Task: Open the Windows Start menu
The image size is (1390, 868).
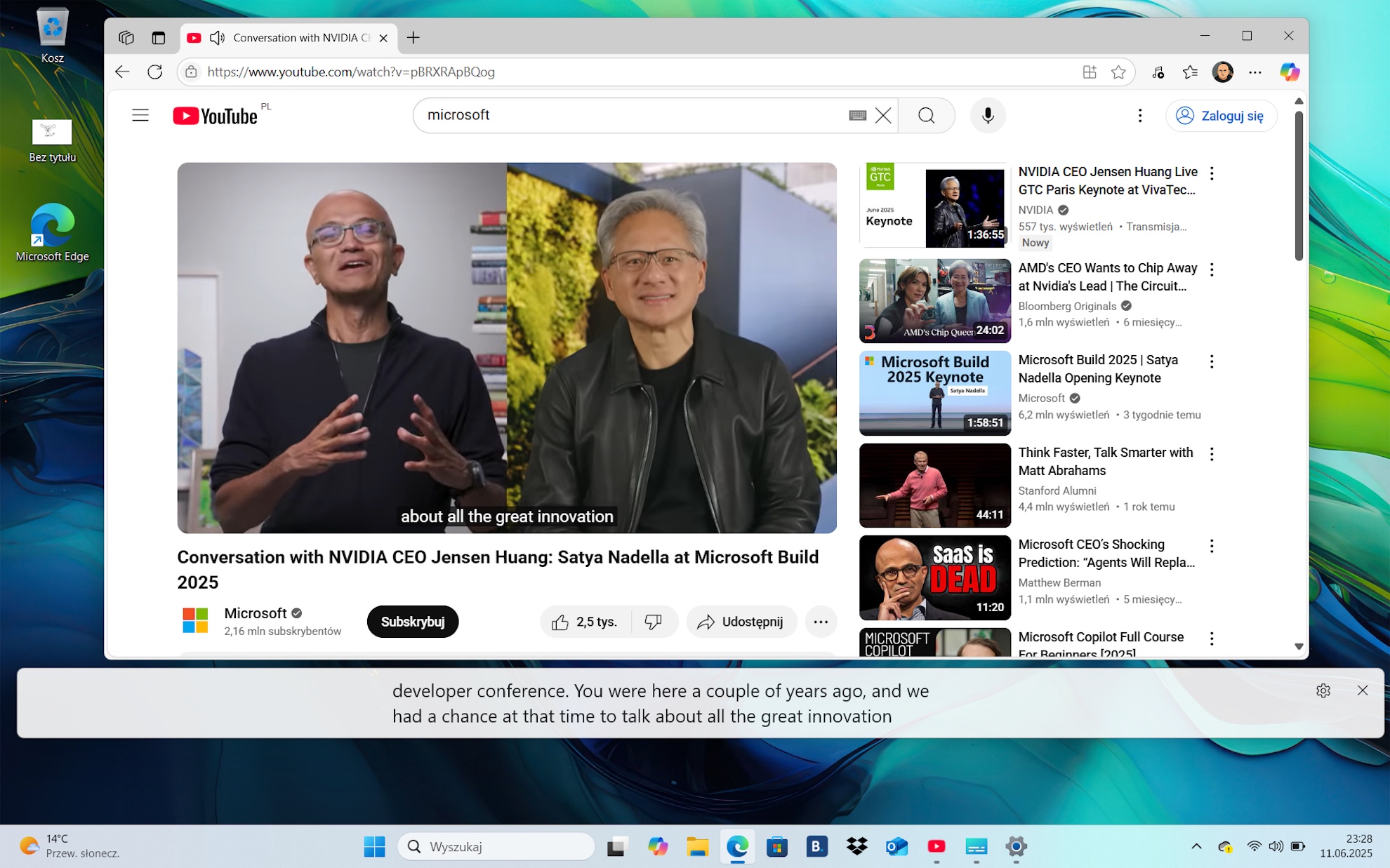Action: coord(374,847)
